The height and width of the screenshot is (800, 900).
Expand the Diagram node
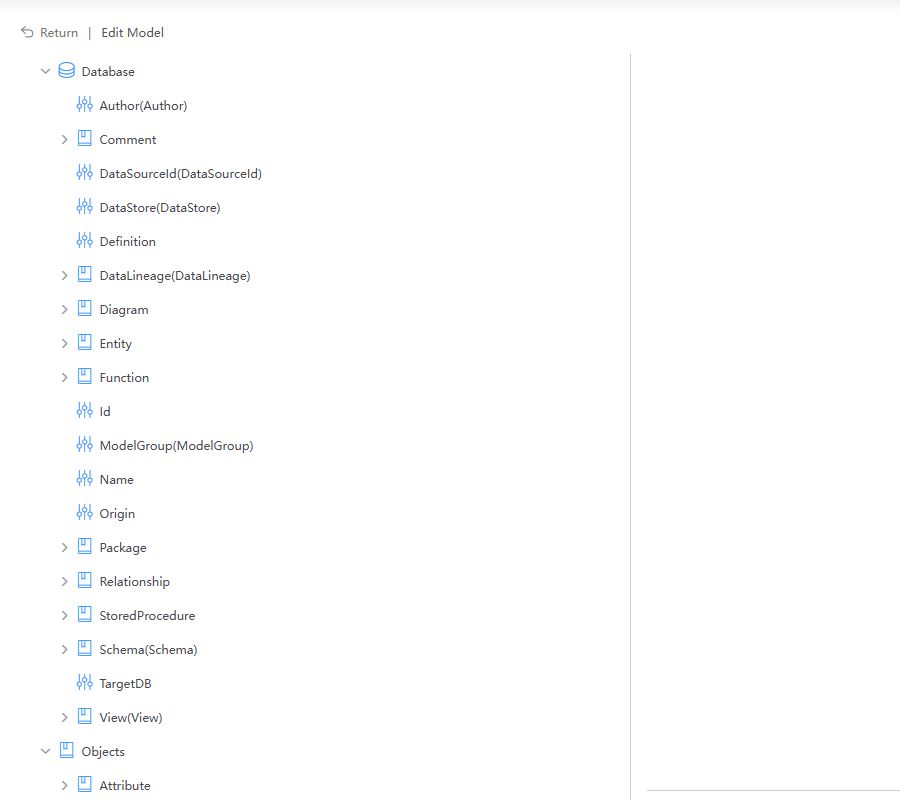coord(64,309)
